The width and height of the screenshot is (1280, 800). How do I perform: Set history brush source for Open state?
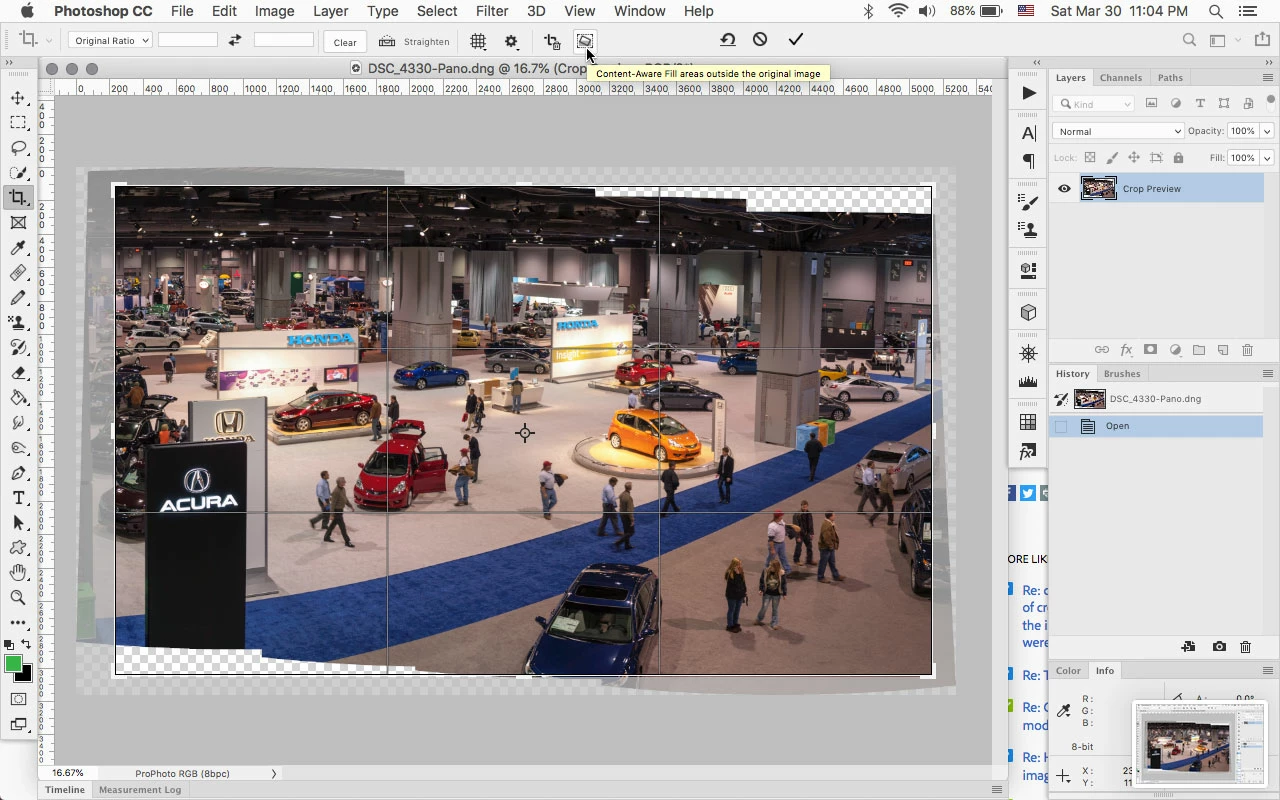point(1061,426)
